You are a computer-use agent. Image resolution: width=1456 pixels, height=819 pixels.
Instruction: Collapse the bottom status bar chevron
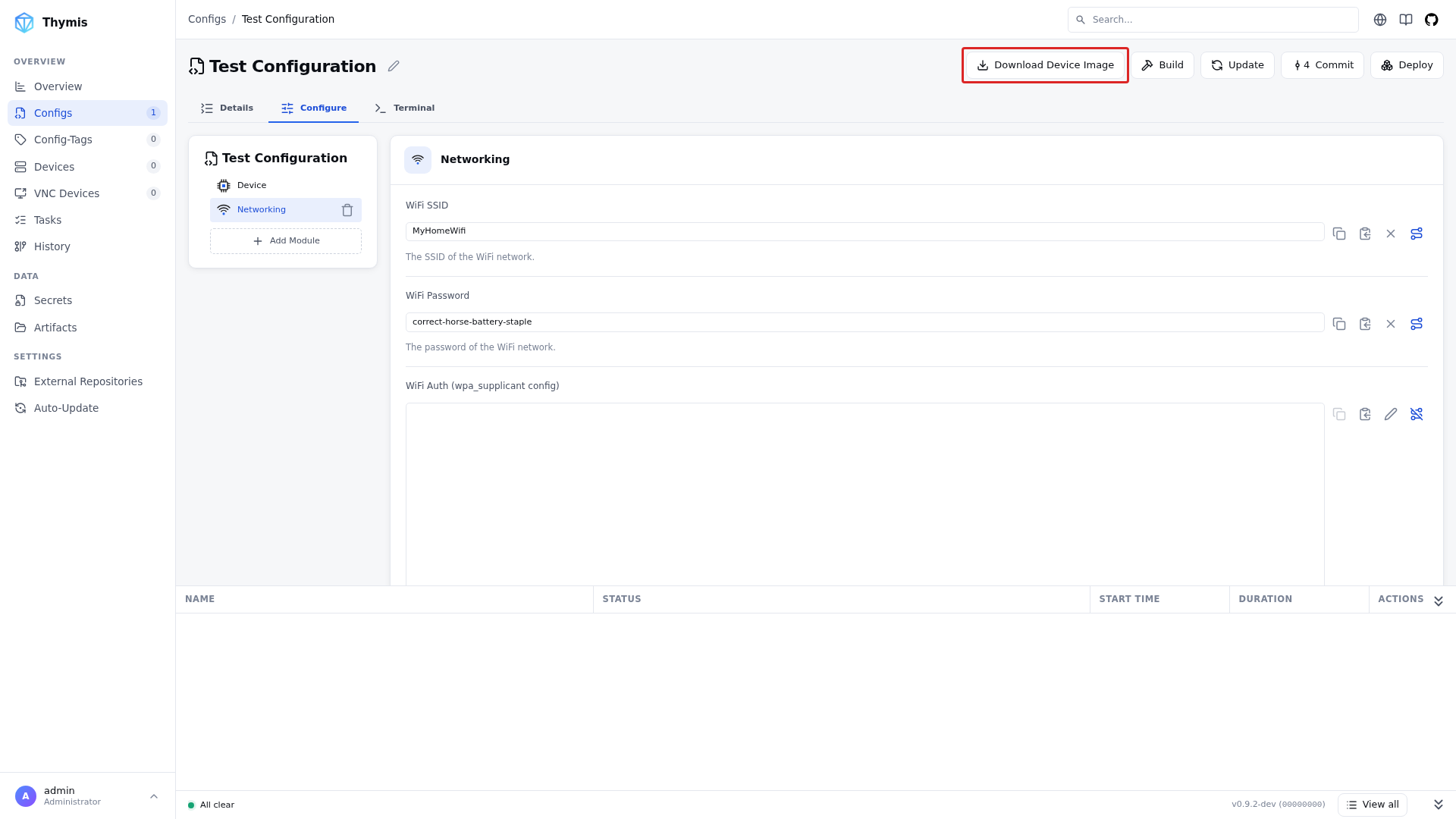tap(1439, 805)
